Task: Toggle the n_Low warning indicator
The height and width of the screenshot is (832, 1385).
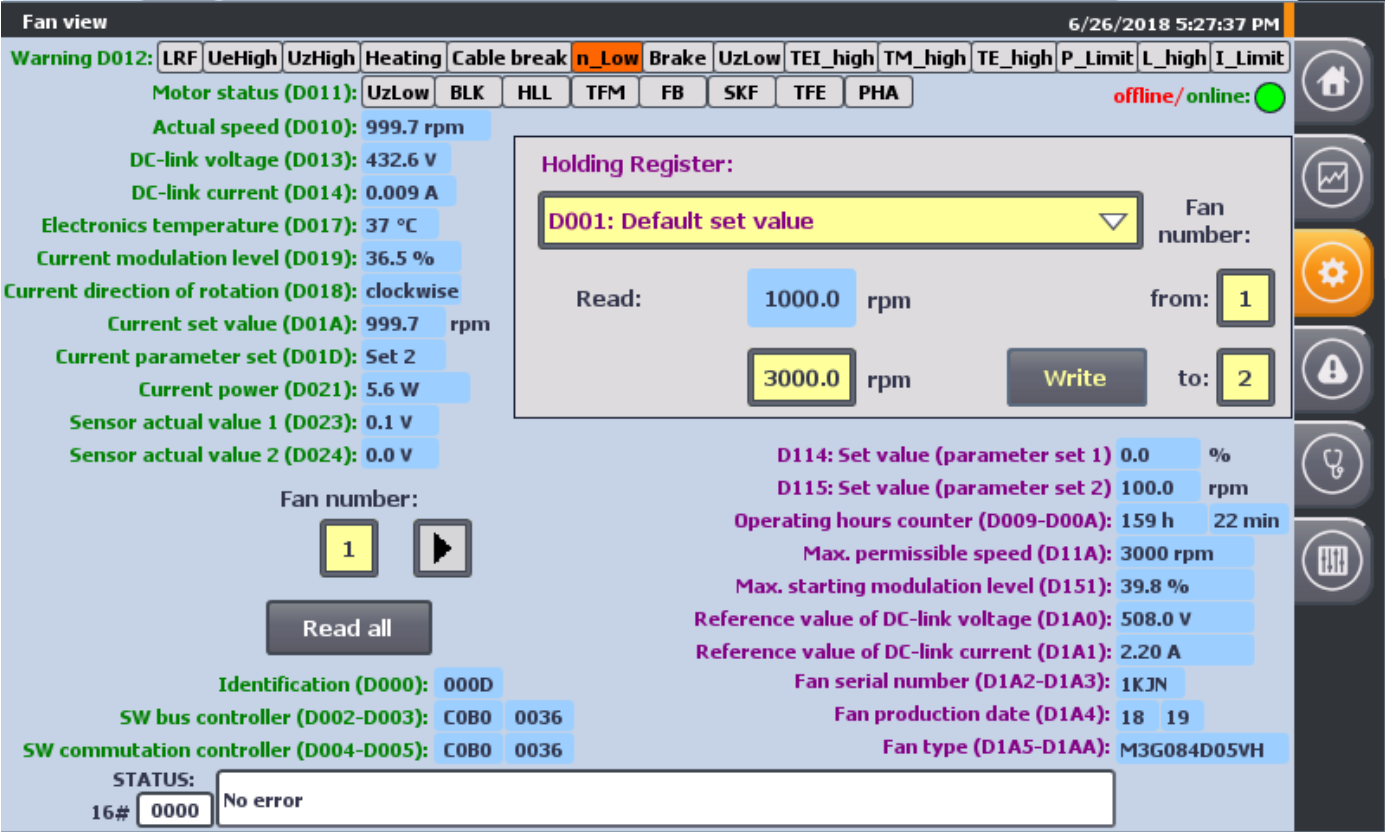Action: pyautogui.click(x=606, y=58)
